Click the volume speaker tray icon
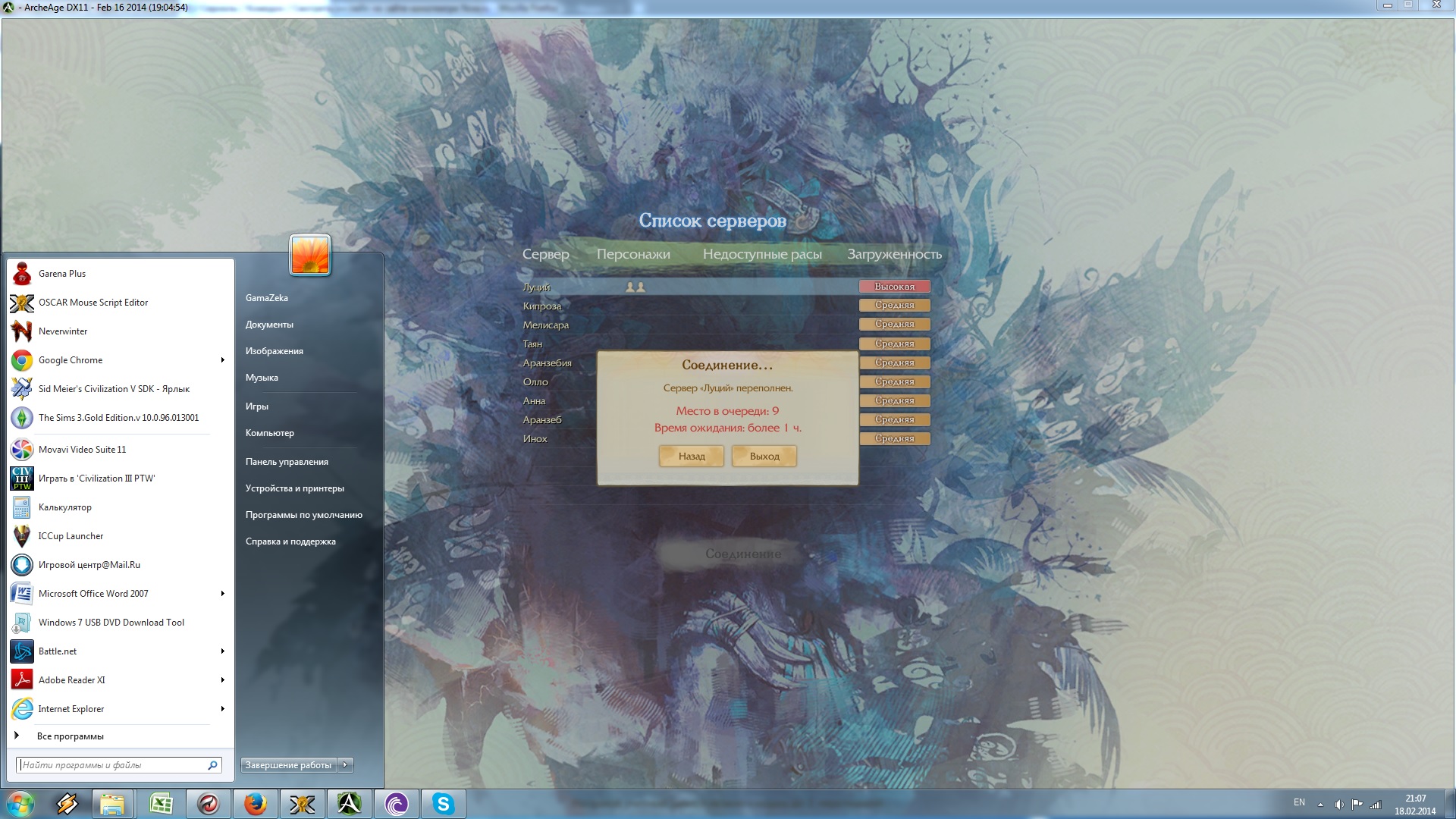Image resolution: width=1456 pixels, height=819 pixels. (1338, 805)
